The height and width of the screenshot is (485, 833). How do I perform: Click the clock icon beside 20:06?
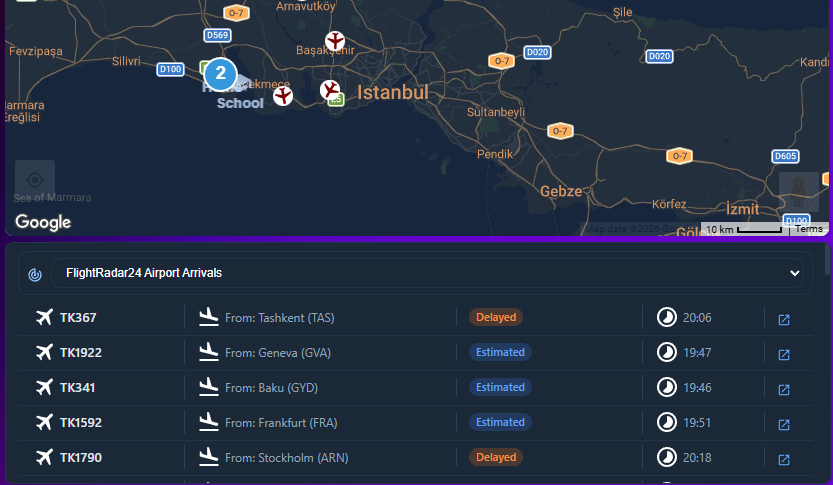667,317
